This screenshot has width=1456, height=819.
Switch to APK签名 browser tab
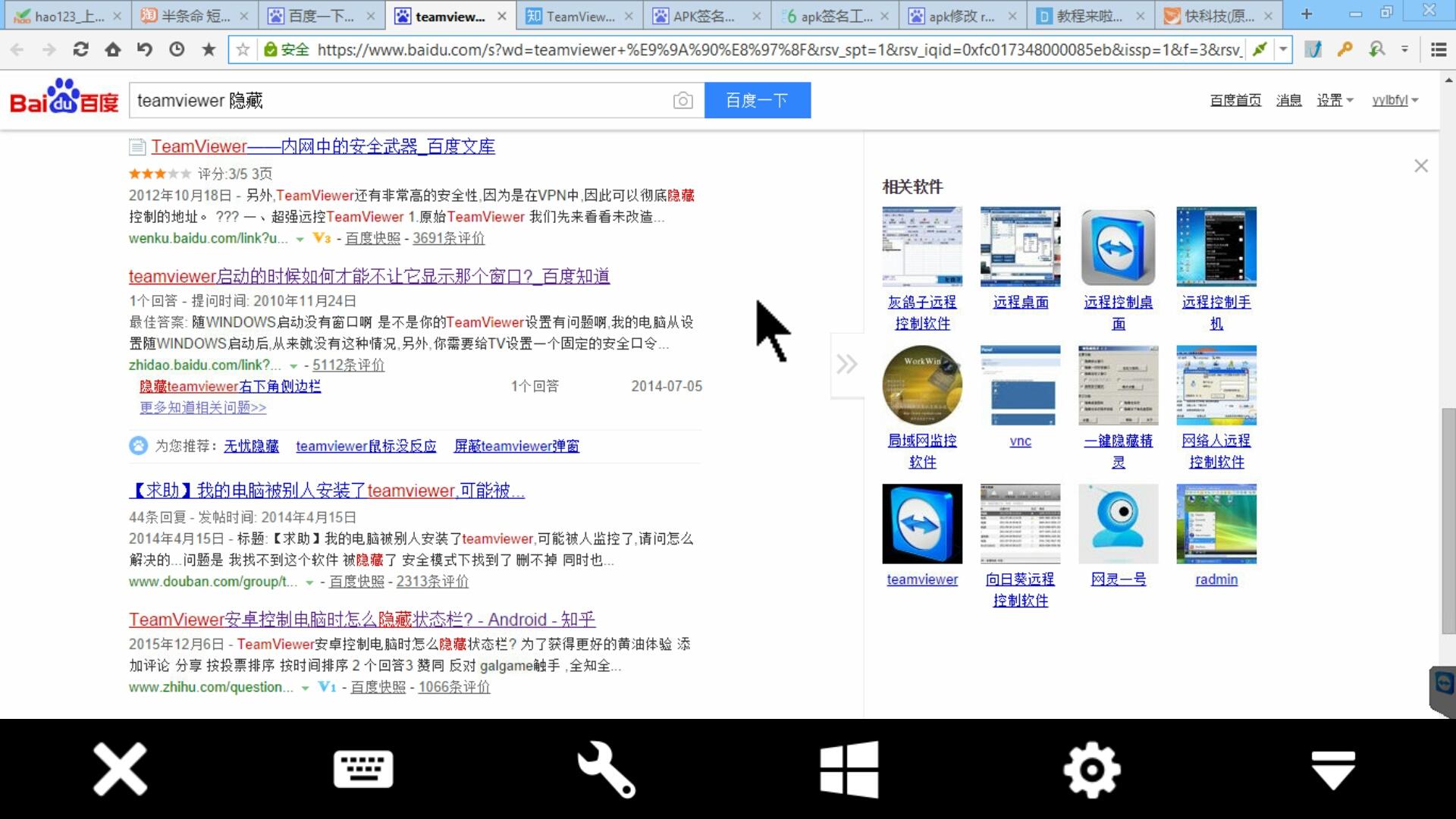[x=705, y=15]
